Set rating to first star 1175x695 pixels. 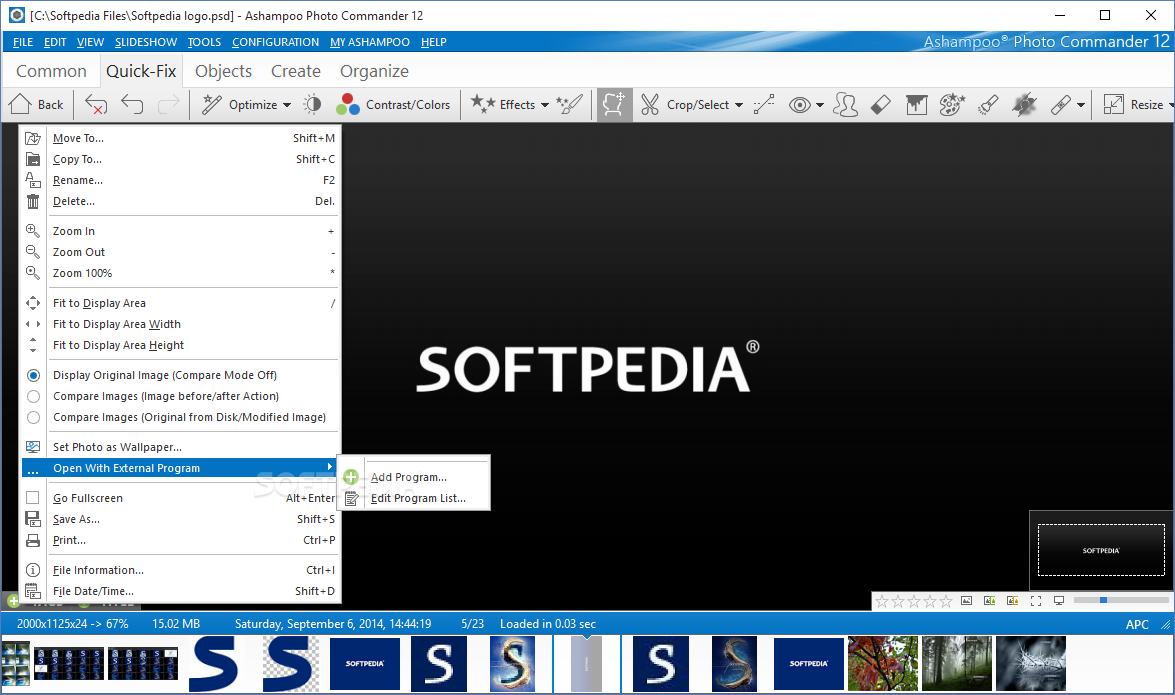pos(882,601)
